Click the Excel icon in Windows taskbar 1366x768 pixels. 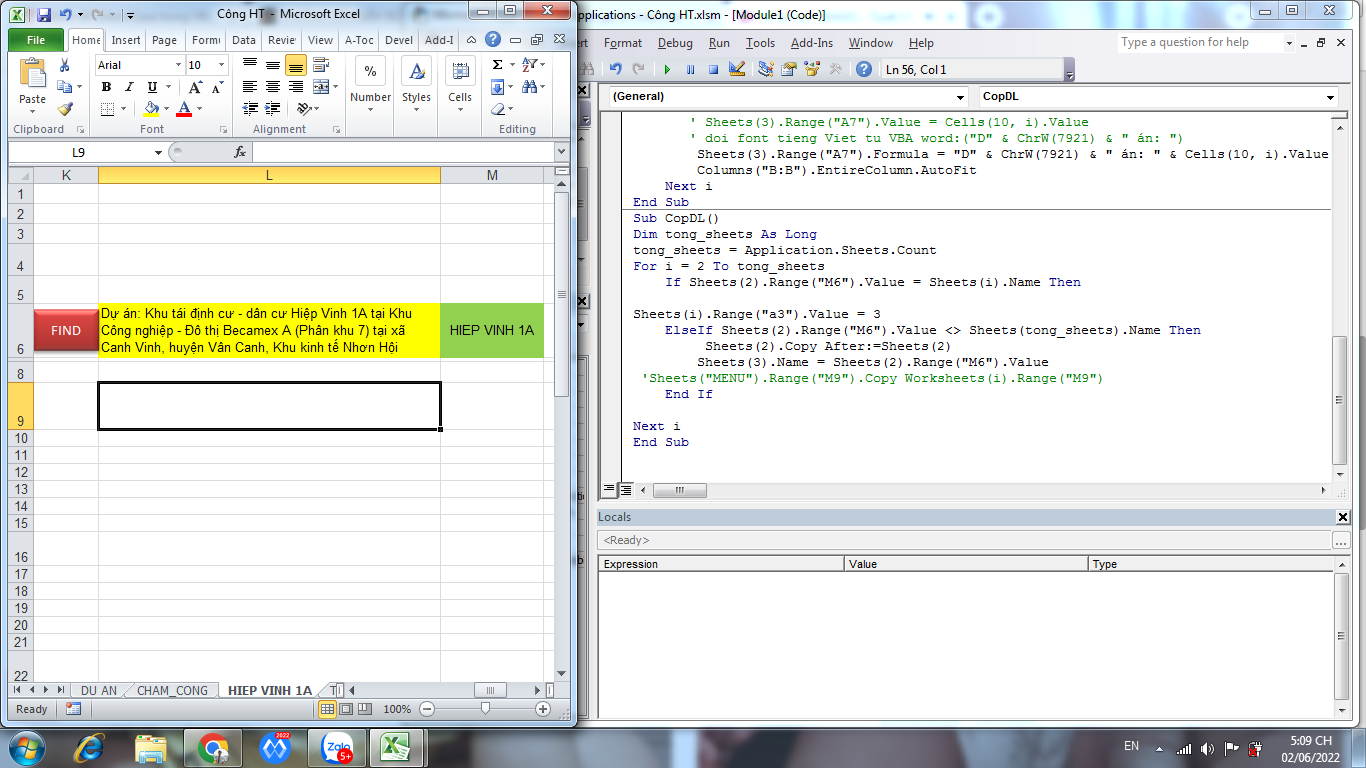[x=398, y=747]
